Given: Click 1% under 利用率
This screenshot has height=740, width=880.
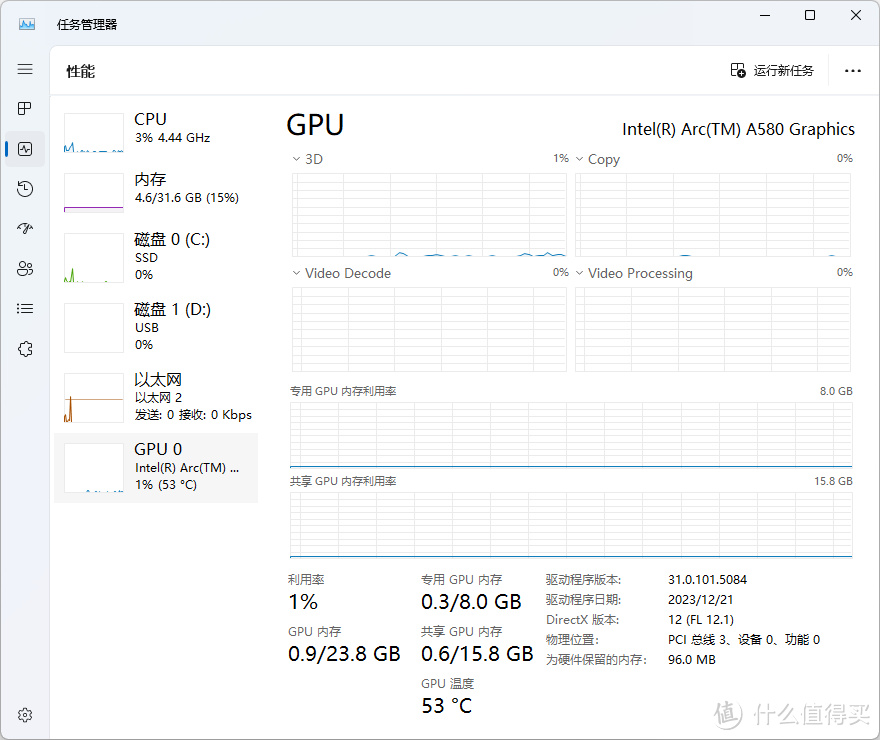Looking at the screenshot, I should pyautogui.click(x=303, y=602).
